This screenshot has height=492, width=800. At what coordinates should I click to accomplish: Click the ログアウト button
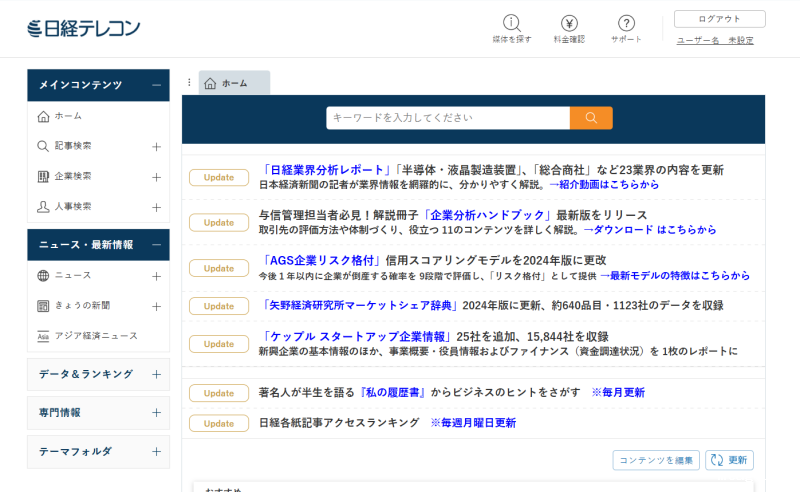pyautogui.click(x=719, y=19)
